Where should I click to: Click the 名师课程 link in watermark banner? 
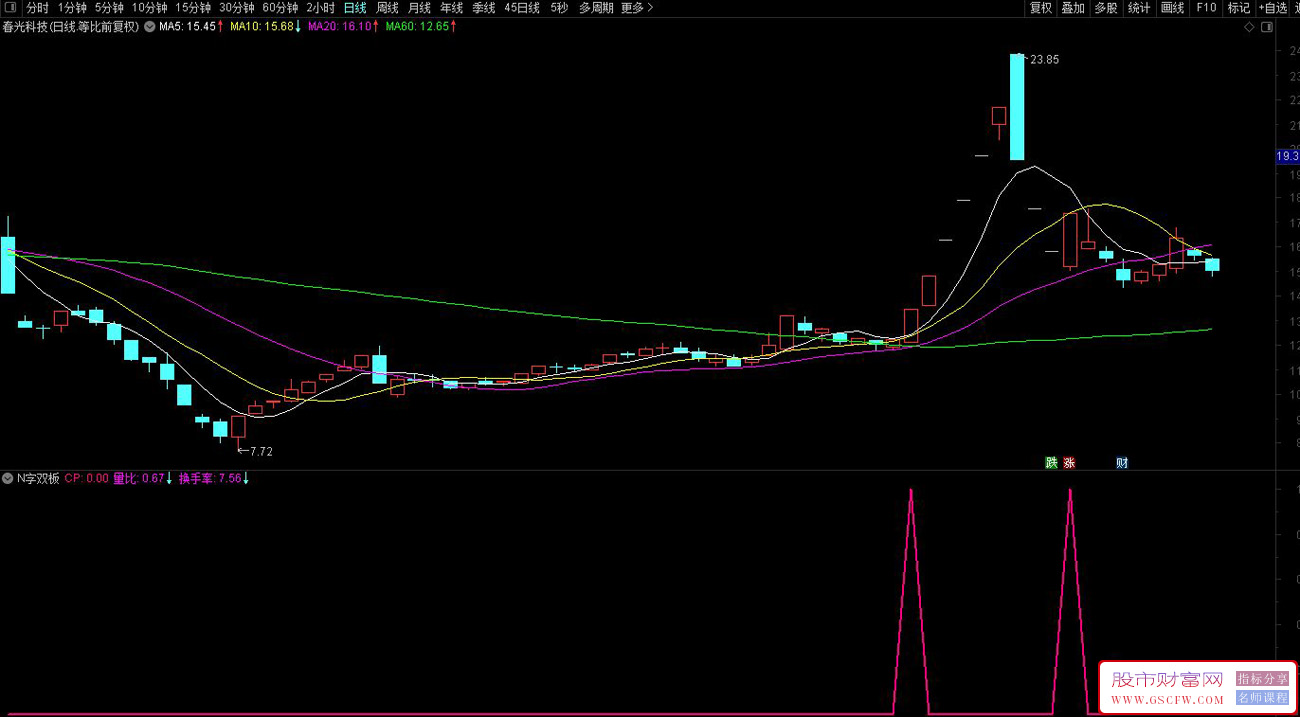pyautogui.click(x=1263, y=698)
